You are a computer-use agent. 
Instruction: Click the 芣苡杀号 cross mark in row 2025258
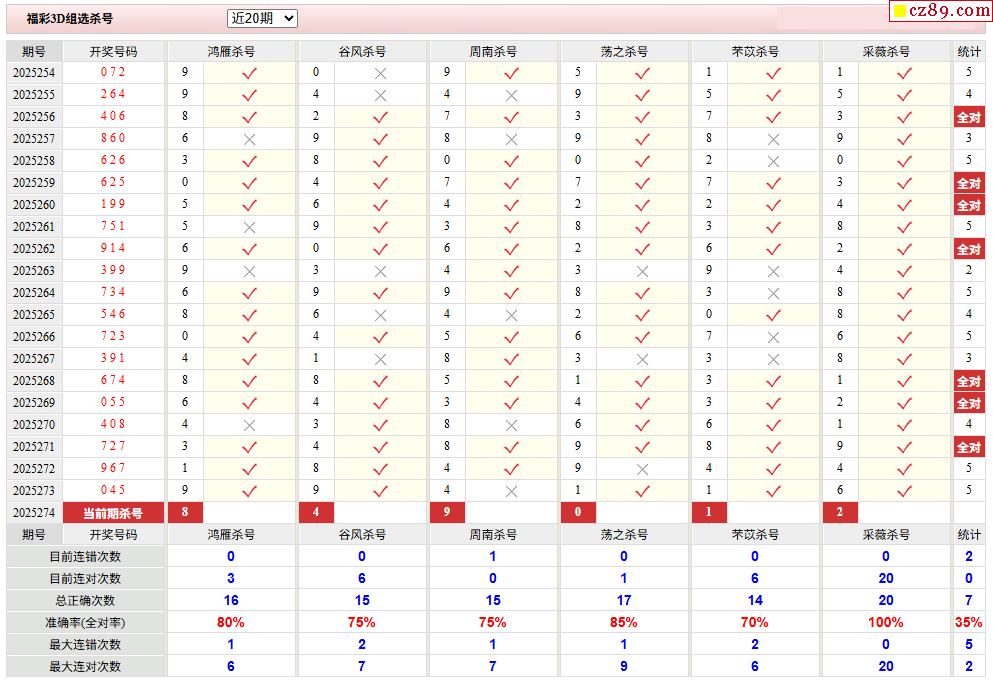[x=773, y=161]
